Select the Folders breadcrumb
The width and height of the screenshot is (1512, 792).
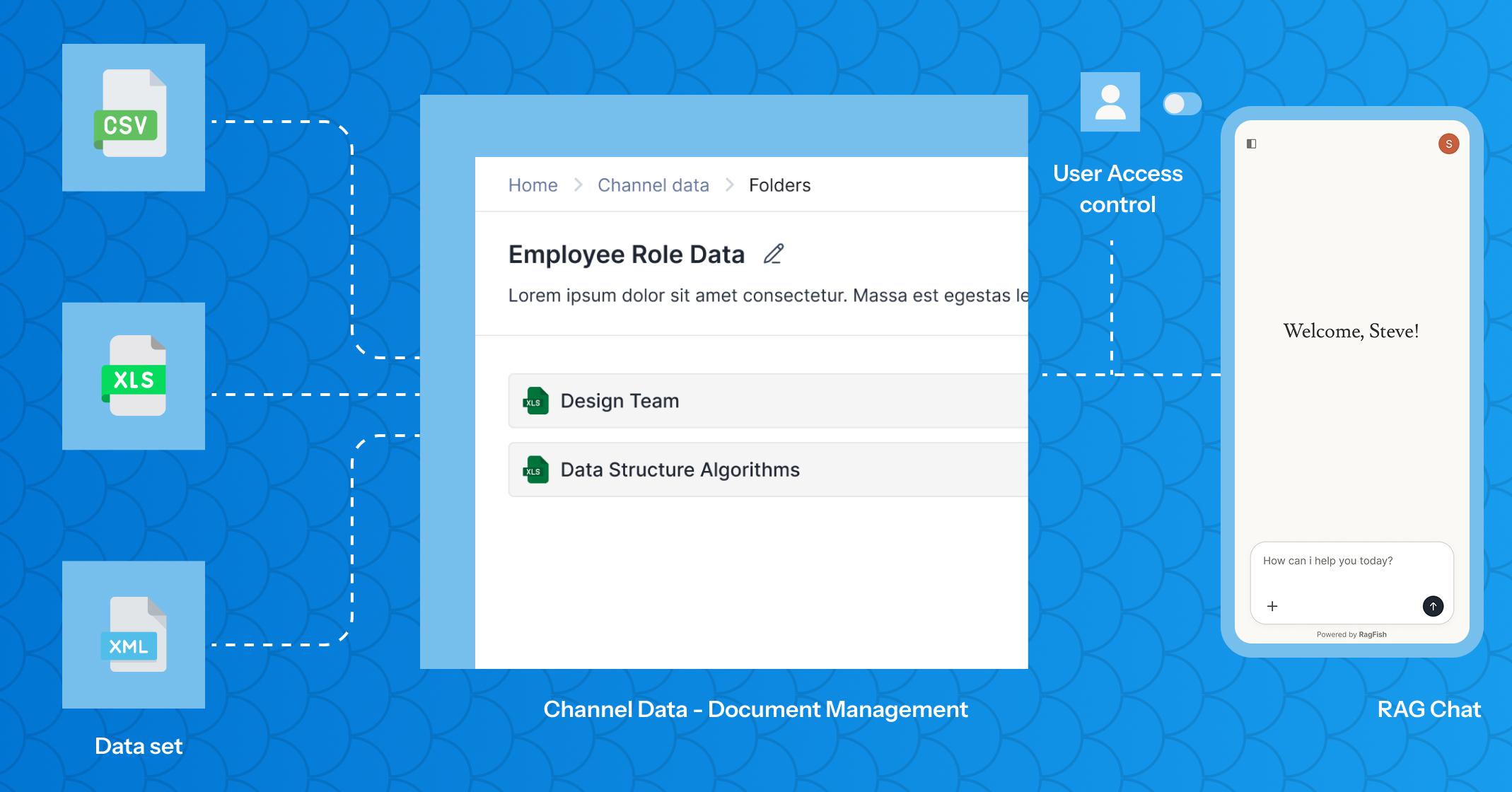(x=779, y=185)
